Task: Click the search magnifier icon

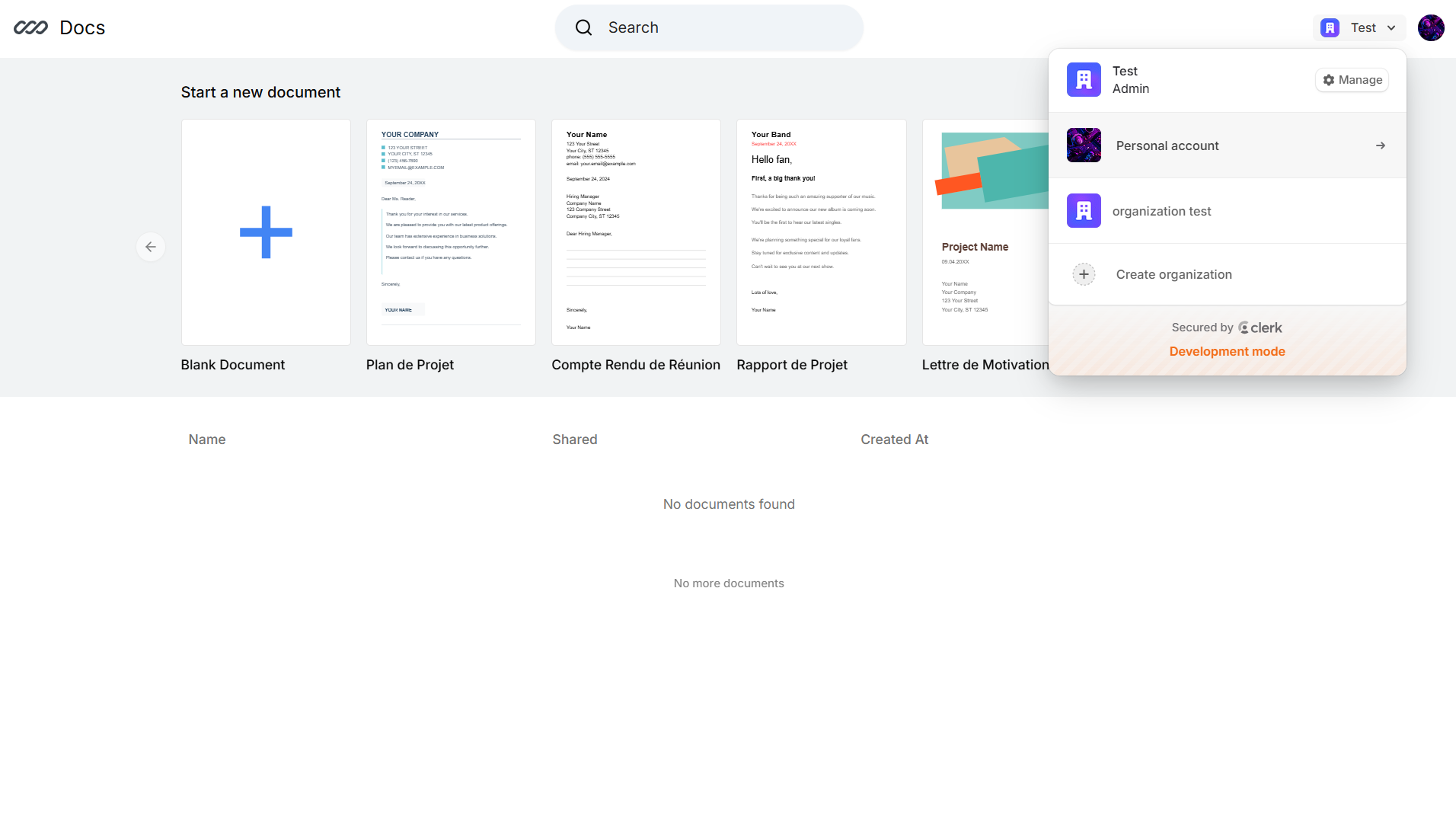Action: (583, 28)
